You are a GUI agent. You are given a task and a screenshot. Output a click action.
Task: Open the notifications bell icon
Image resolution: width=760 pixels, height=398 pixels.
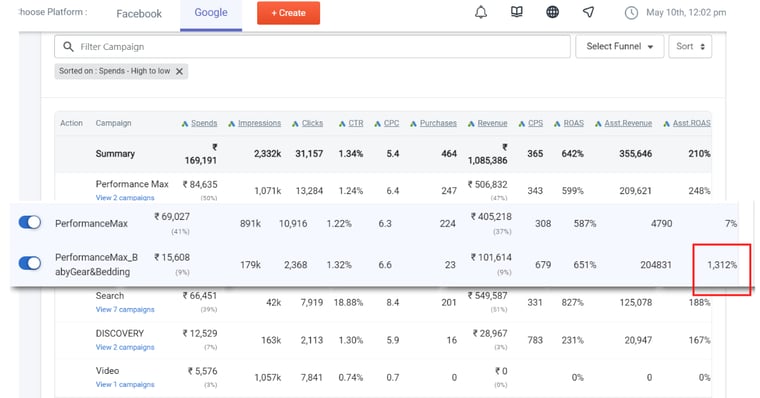coord(480,13)
